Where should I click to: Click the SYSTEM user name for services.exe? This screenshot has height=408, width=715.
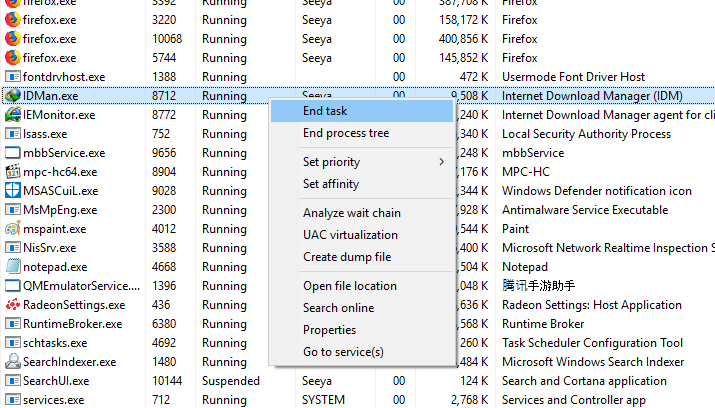point(323,400)
